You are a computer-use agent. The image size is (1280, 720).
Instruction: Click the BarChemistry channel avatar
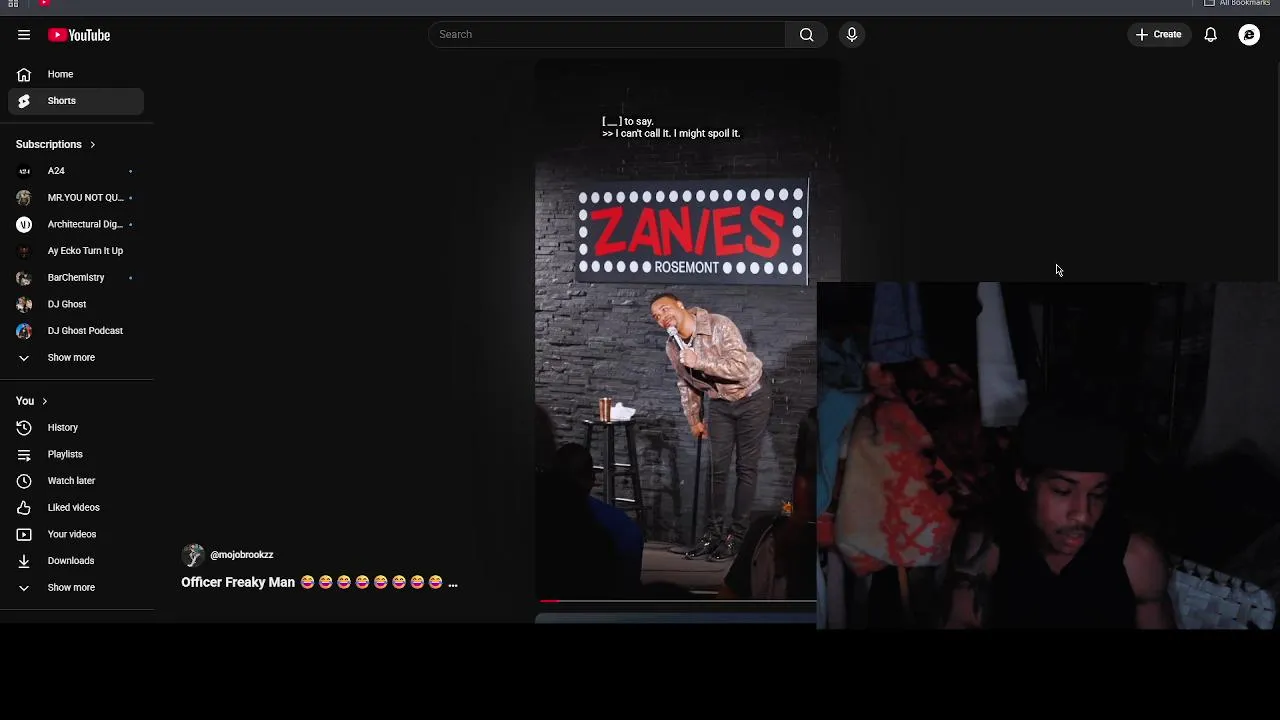(x=24, y=278)
